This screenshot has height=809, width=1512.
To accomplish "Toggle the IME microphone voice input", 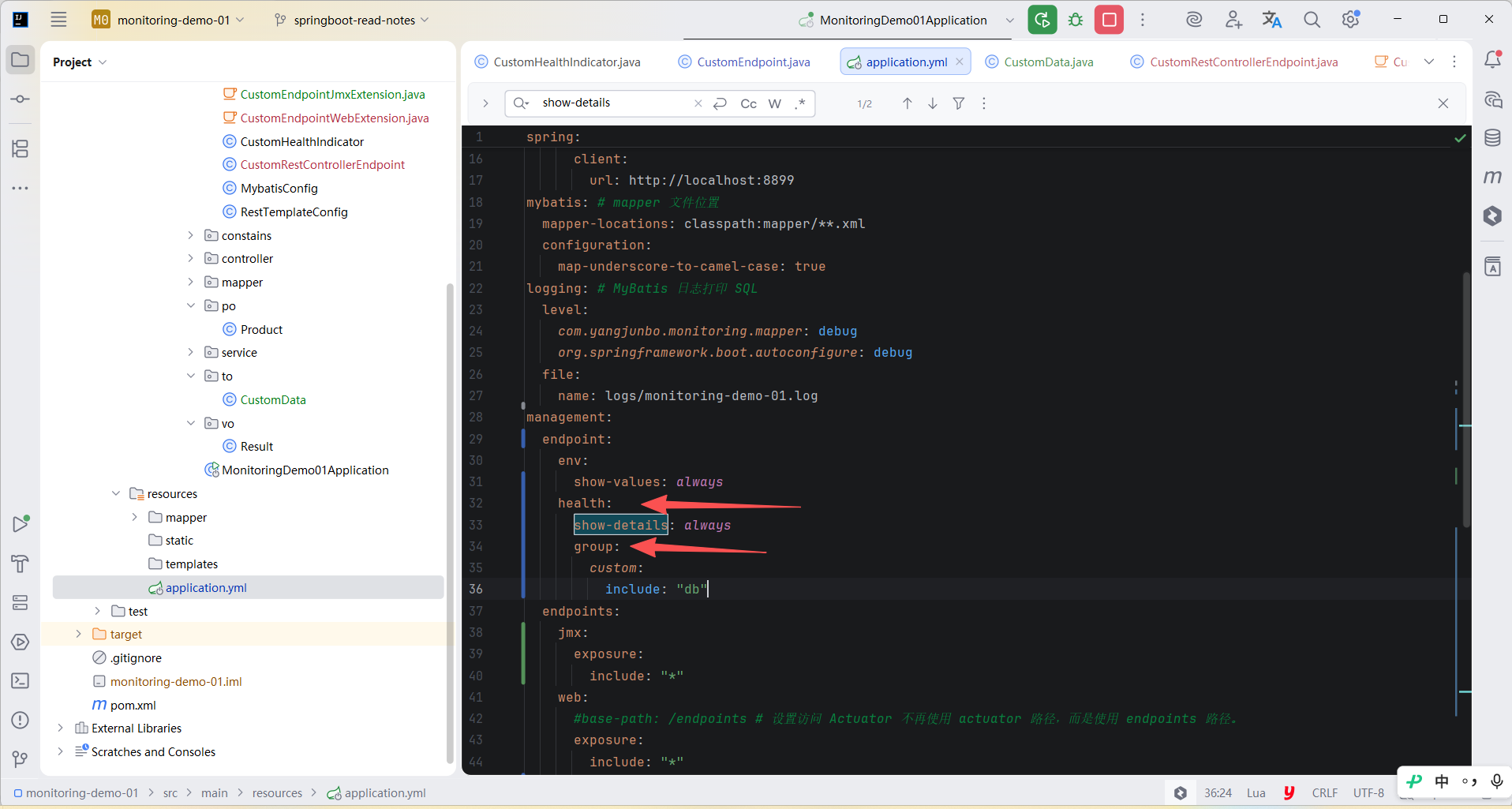I will pyautogui.click(x=1496, y=781).
